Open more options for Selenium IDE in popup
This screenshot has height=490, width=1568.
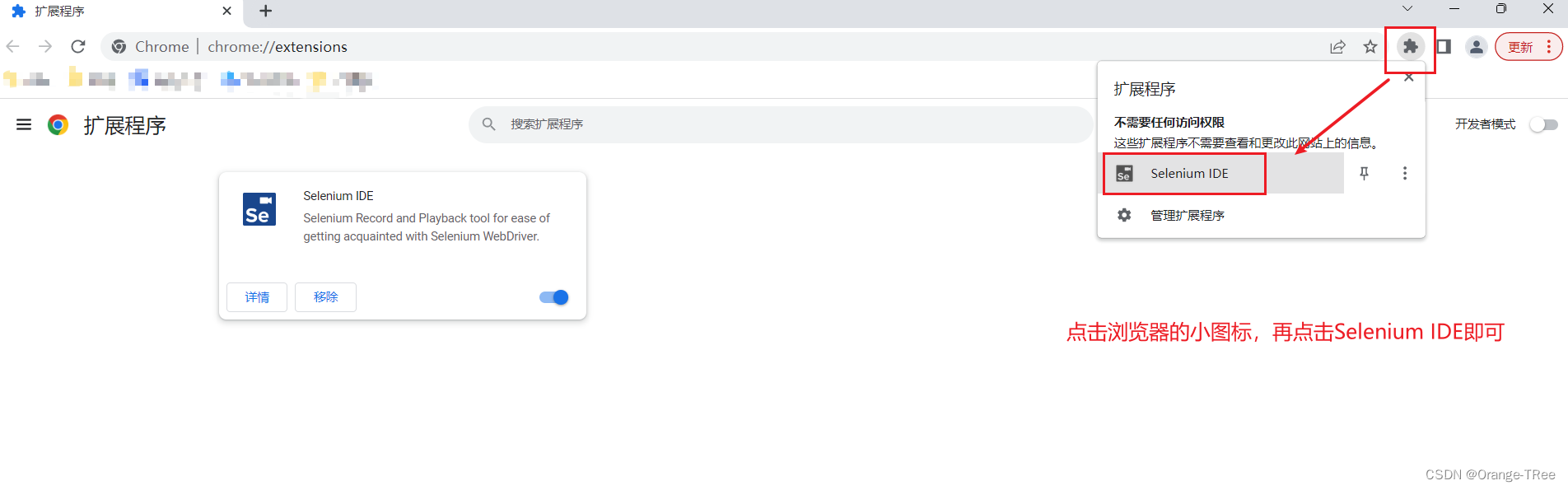coord(1405,173)
